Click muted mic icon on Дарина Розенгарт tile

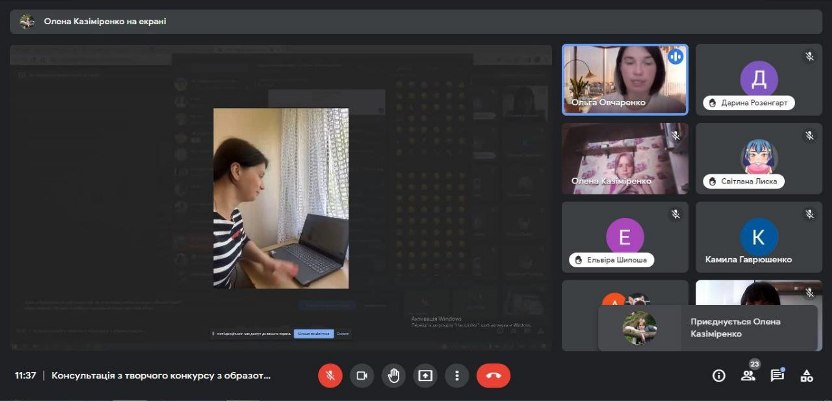[809, 56]
